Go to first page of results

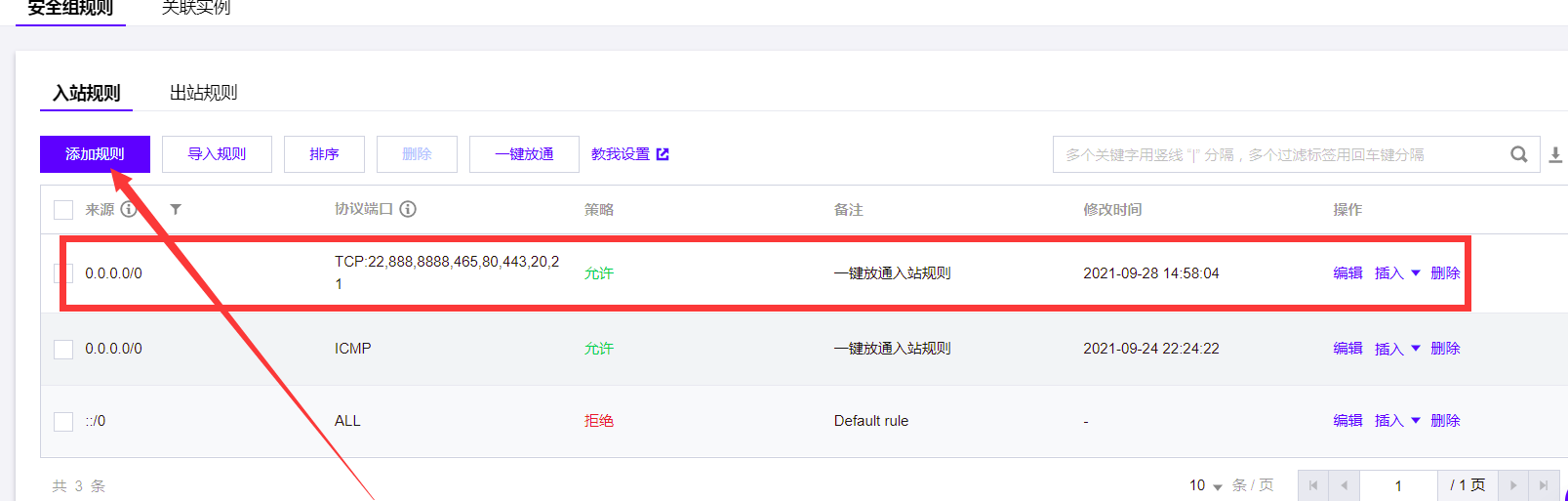[1313, 485]
